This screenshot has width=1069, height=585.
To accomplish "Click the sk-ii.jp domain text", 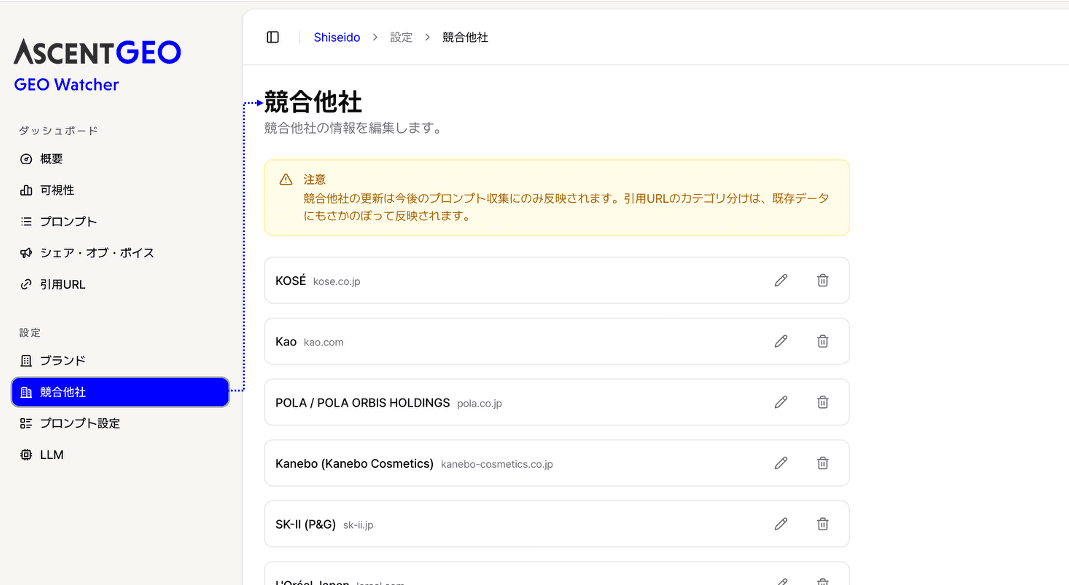I will tap(358, 525).
